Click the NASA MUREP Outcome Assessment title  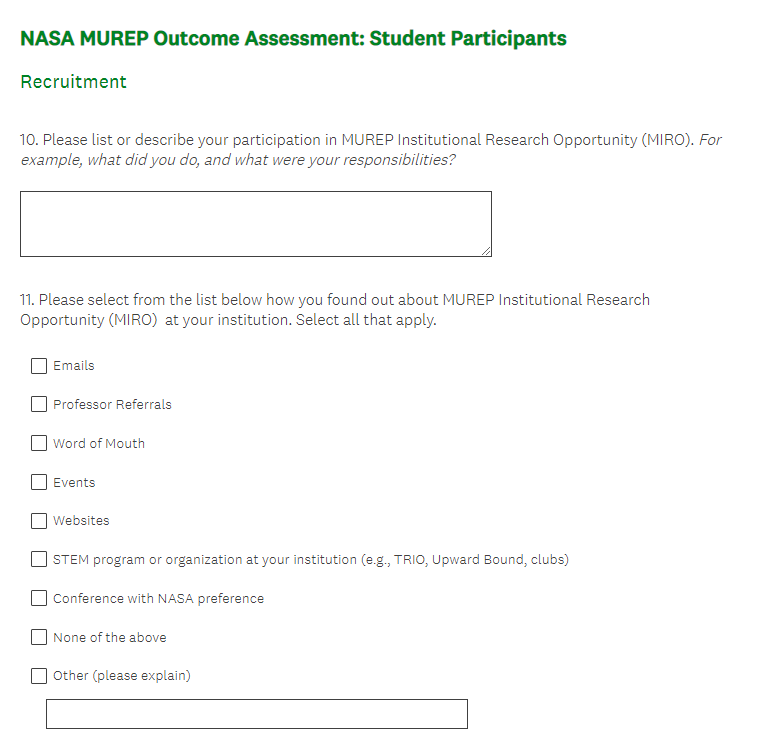point(293,39)
